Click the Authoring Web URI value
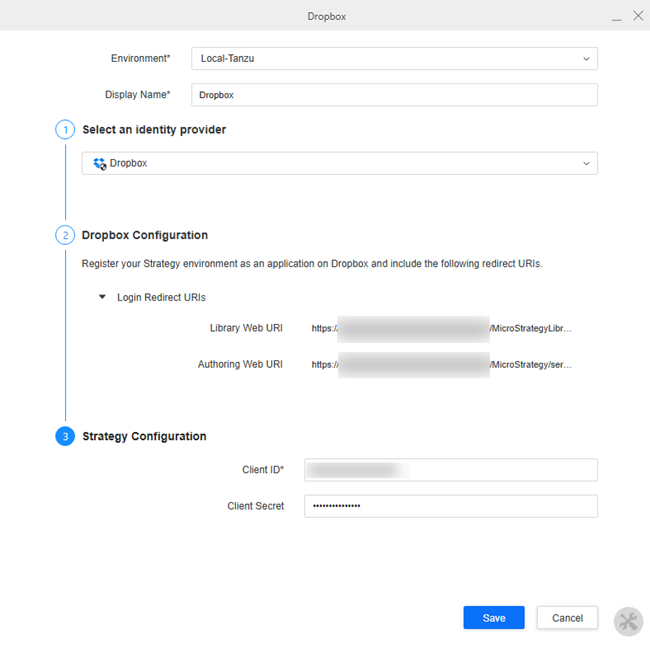This screenshot has height=648, width=650. coord(441,365)
